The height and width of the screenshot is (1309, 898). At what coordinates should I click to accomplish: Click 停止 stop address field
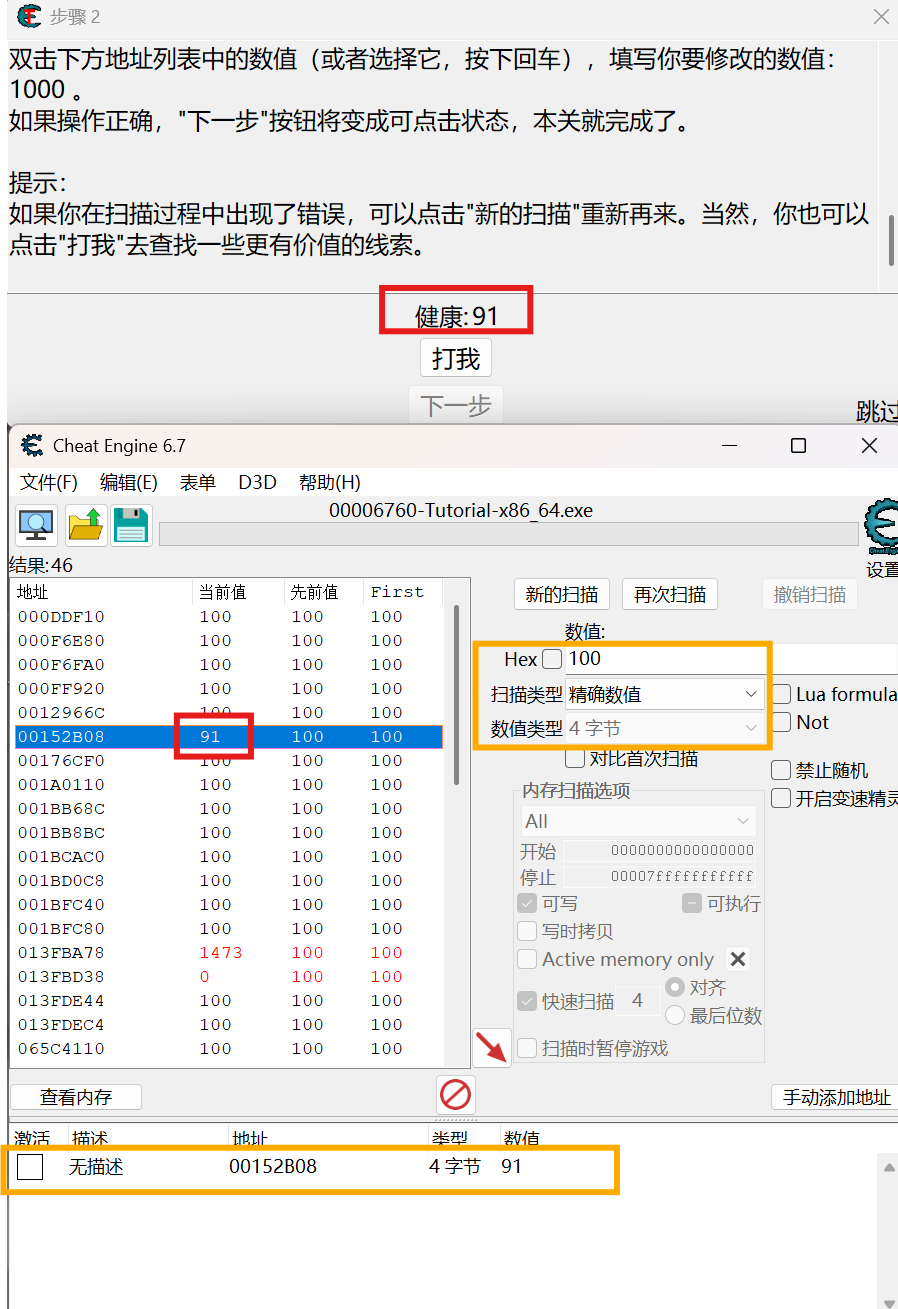659,876
